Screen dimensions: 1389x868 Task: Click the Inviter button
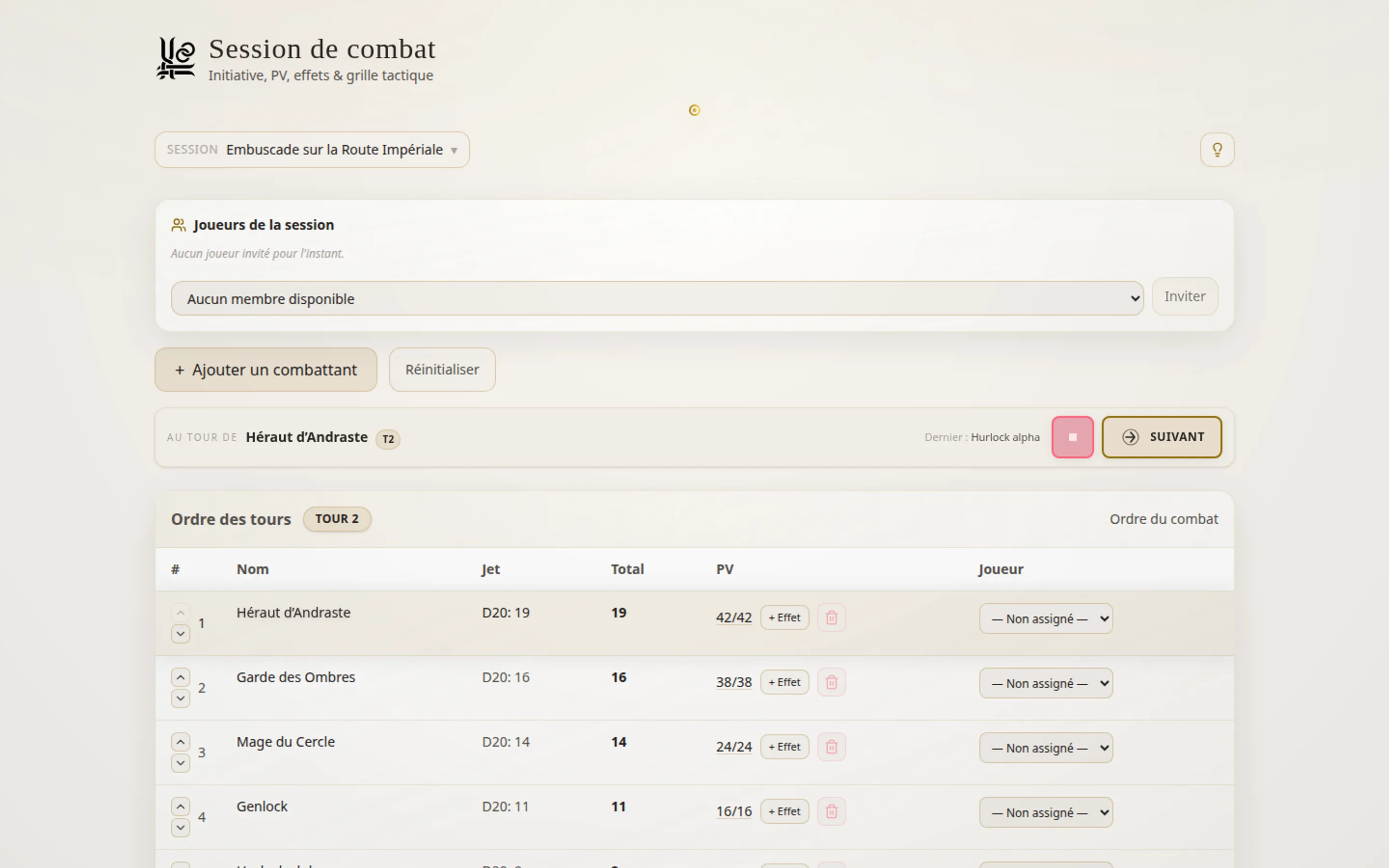click(x=1185, y=296)
